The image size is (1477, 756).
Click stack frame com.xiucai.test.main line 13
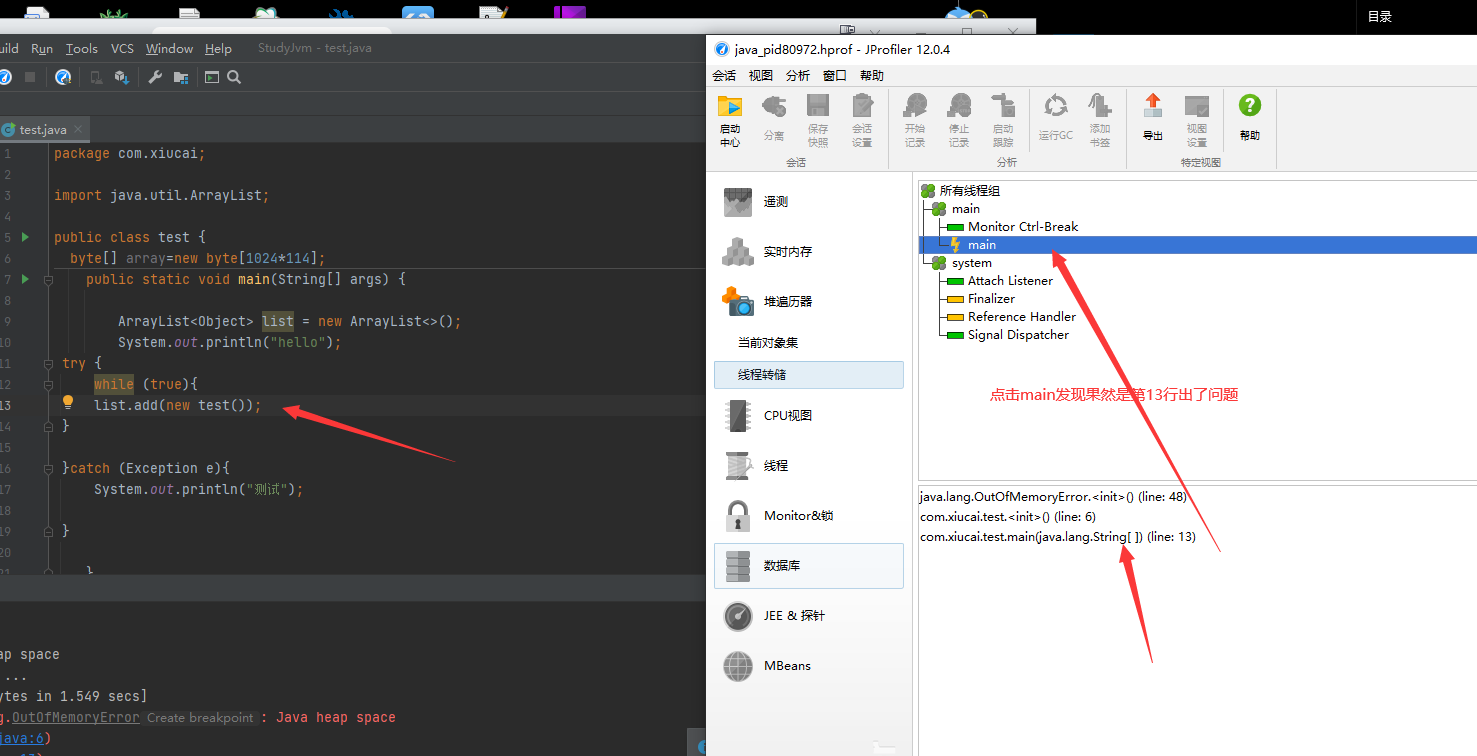pyautogui.click(x=1058, y=537)
